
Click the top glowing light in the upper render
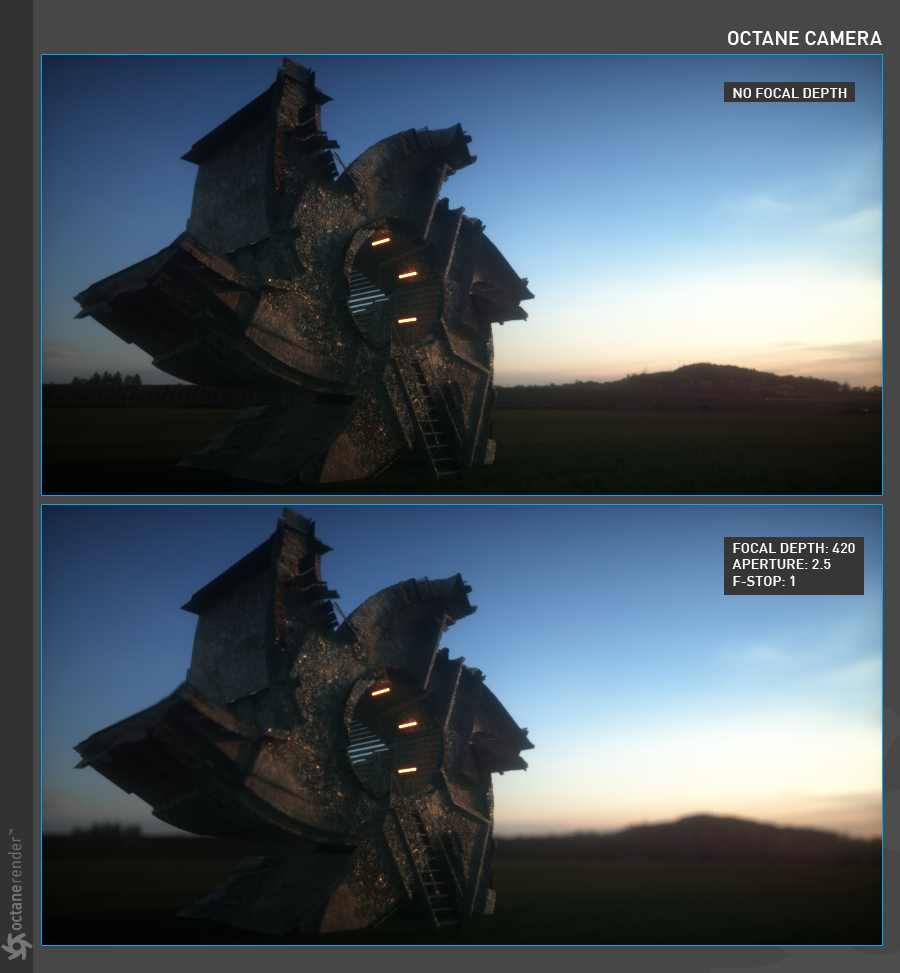[380, 241]
